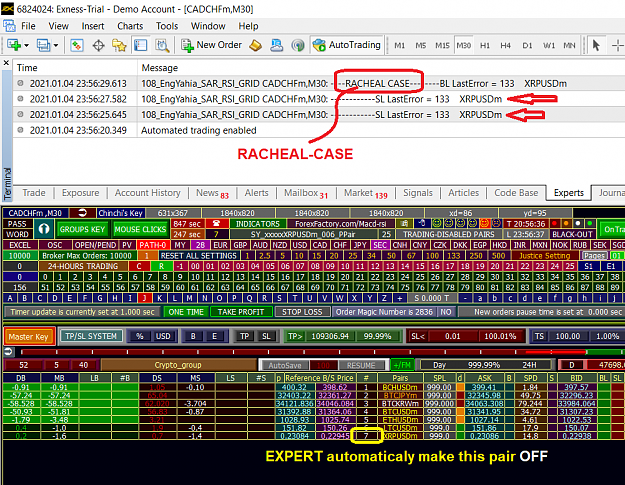Toggle the AutoSave button

[x=285, y=365]
